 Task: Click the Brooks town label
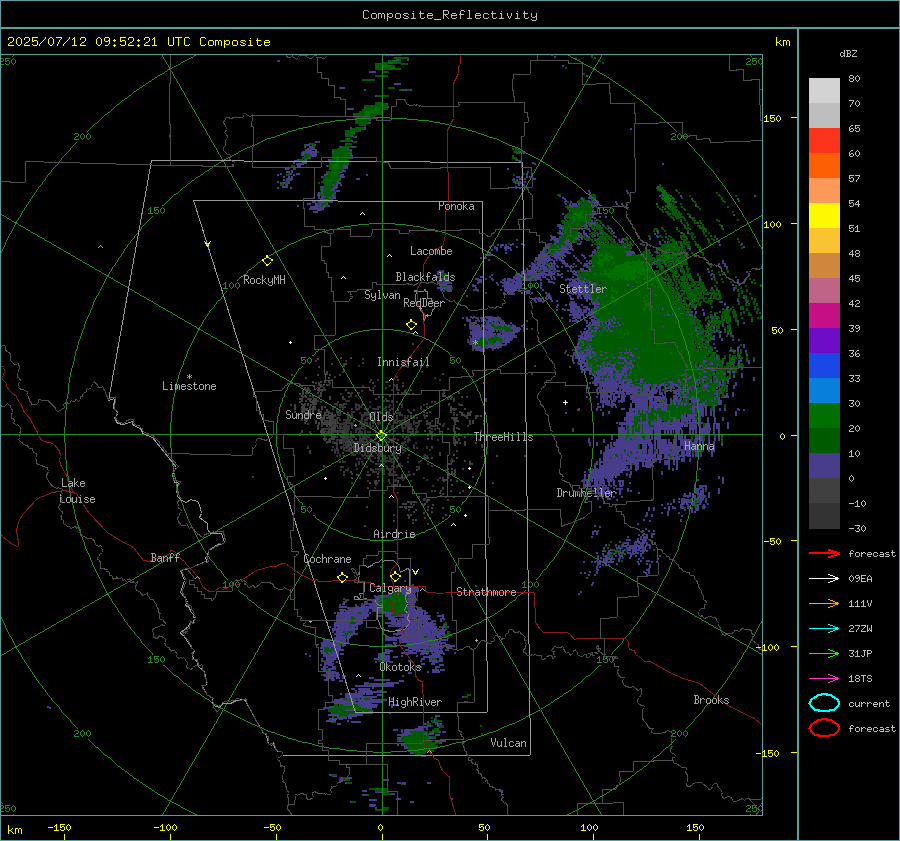(711, 700)
